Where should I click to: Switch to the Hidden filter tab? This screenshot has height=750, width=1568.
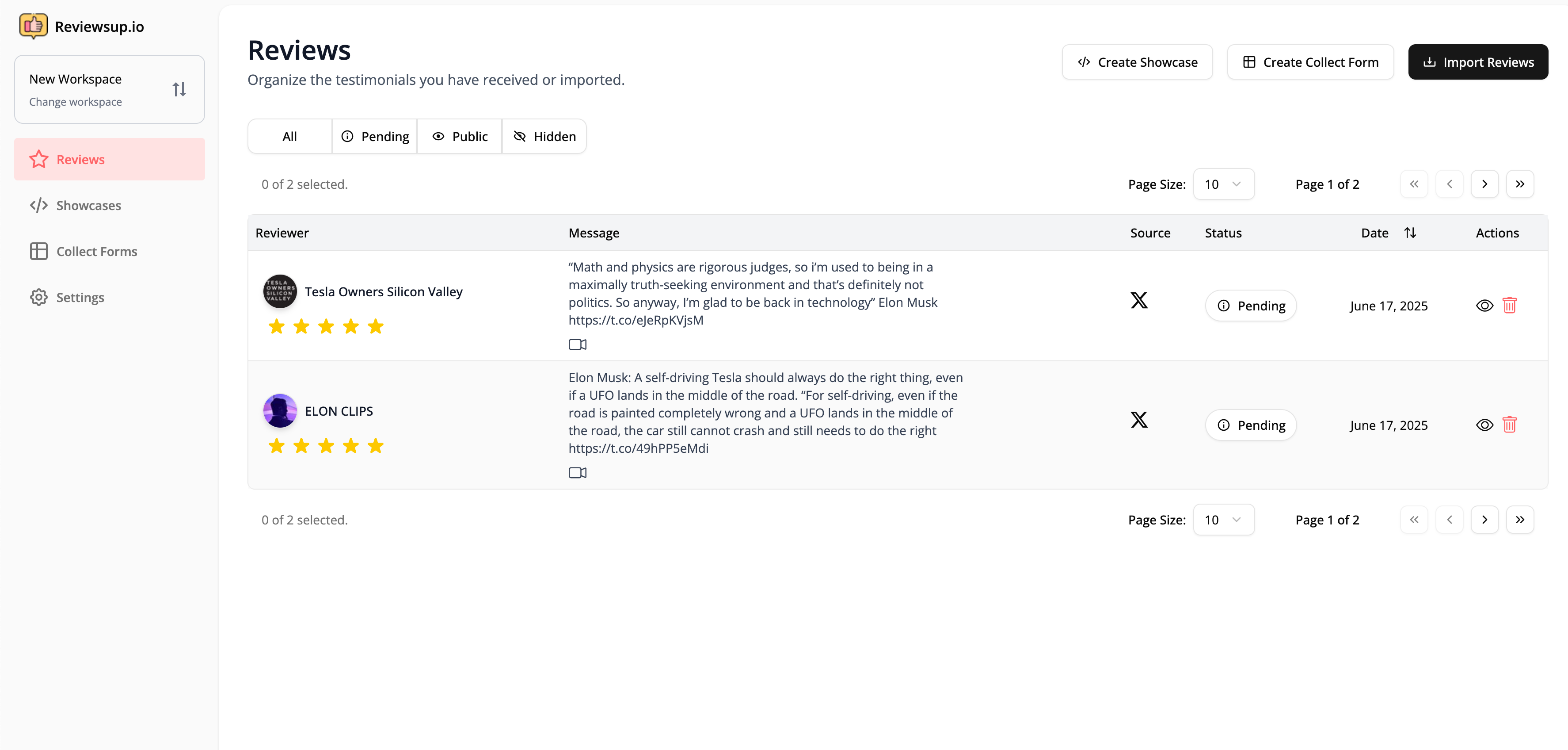(544, 137)
